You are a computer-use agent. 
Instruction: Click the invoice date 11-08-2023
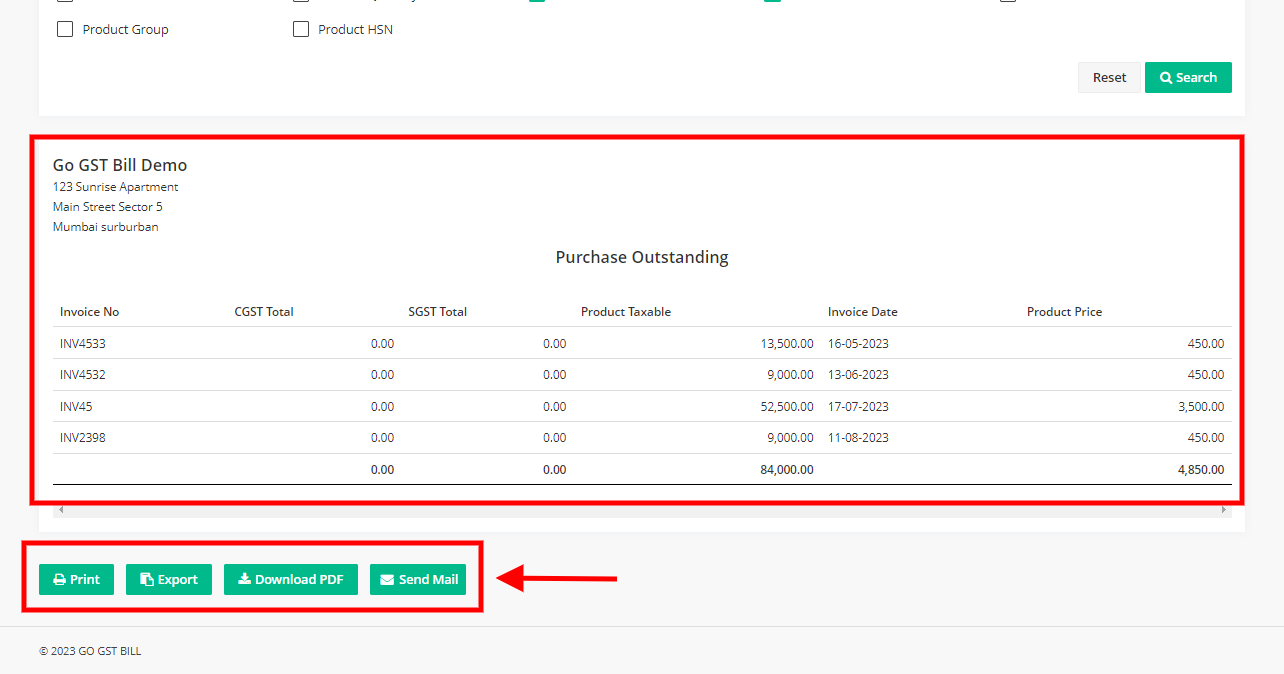[x=858, y=438]
